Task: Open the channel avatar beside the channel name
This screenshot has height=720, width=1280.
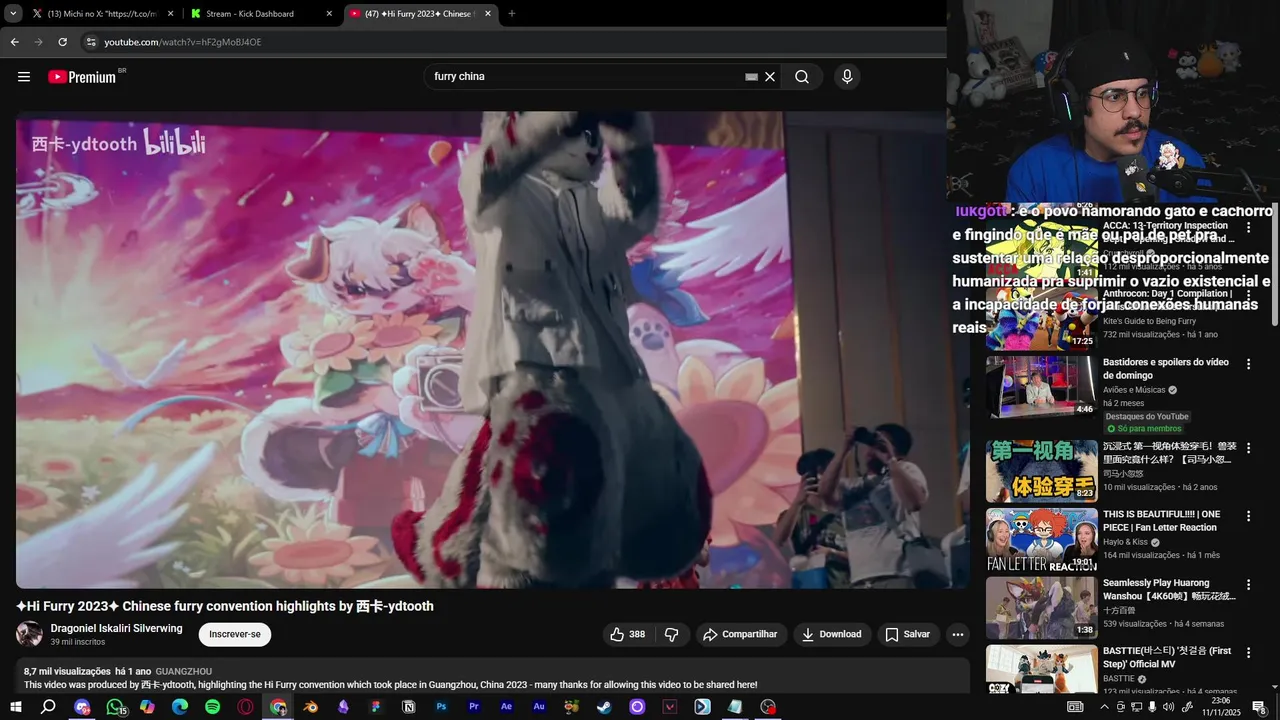Action: pos(29,634)
